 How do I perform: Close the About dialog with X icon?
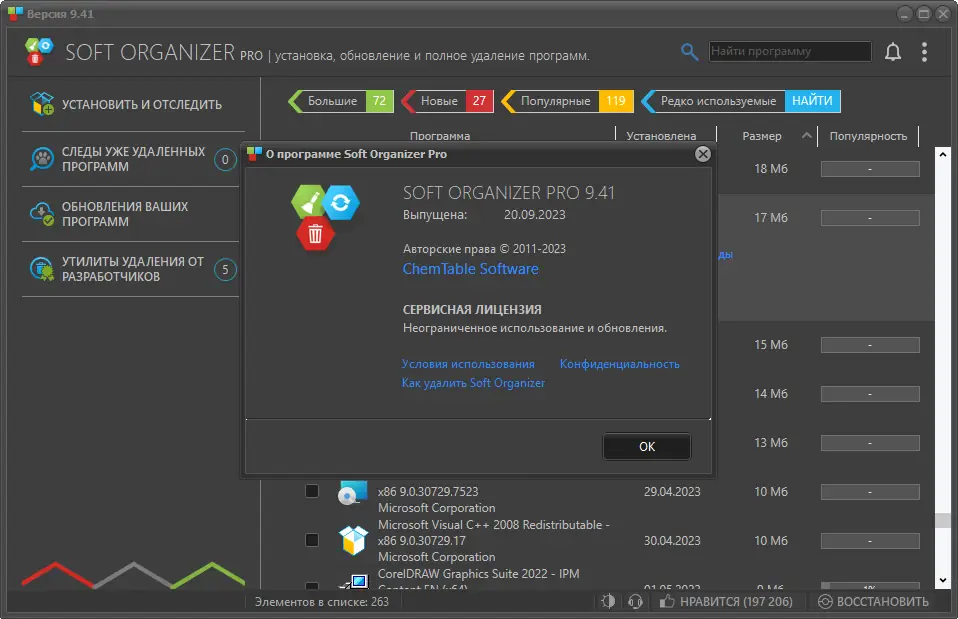click(x=703, y=154)
